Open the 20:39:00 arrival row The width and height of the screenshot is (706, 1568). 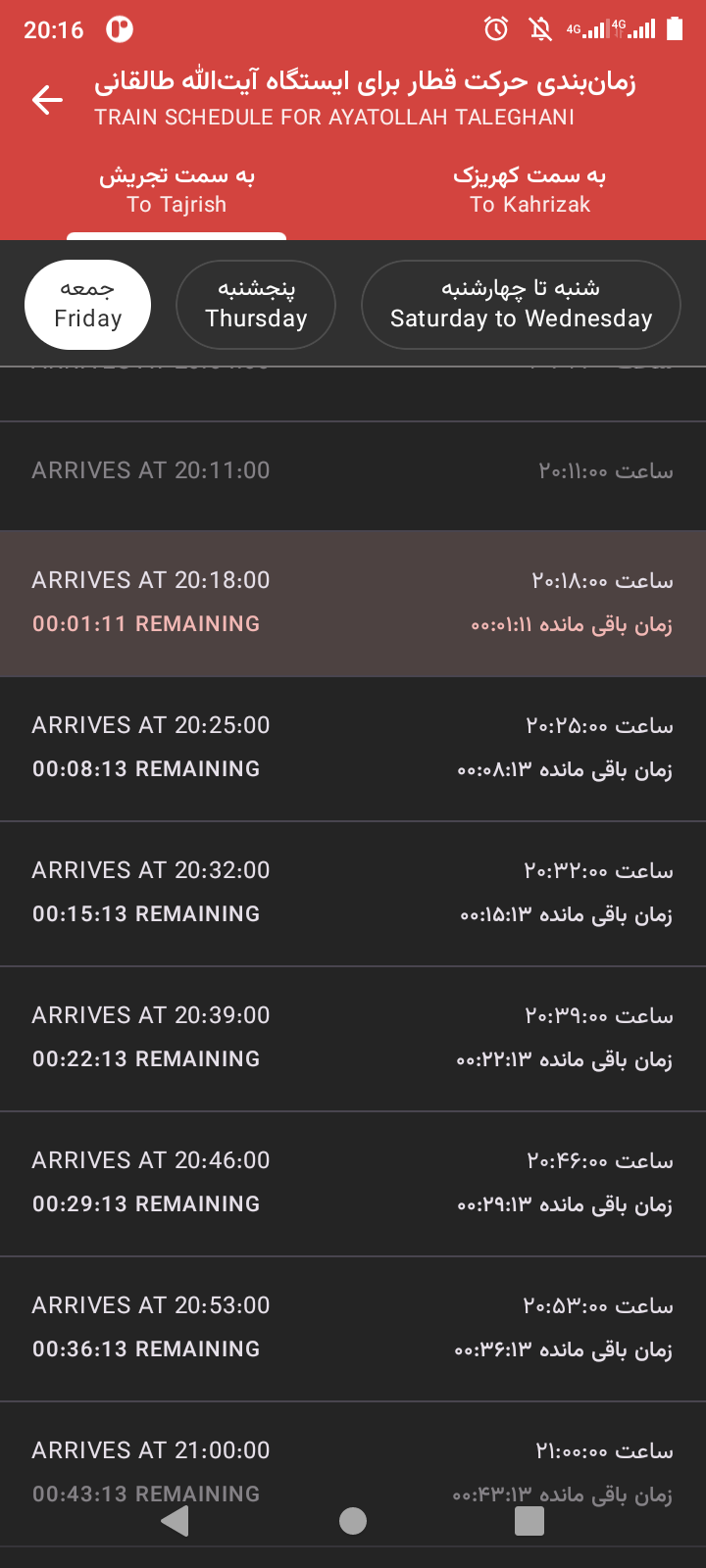[353, 1038]
